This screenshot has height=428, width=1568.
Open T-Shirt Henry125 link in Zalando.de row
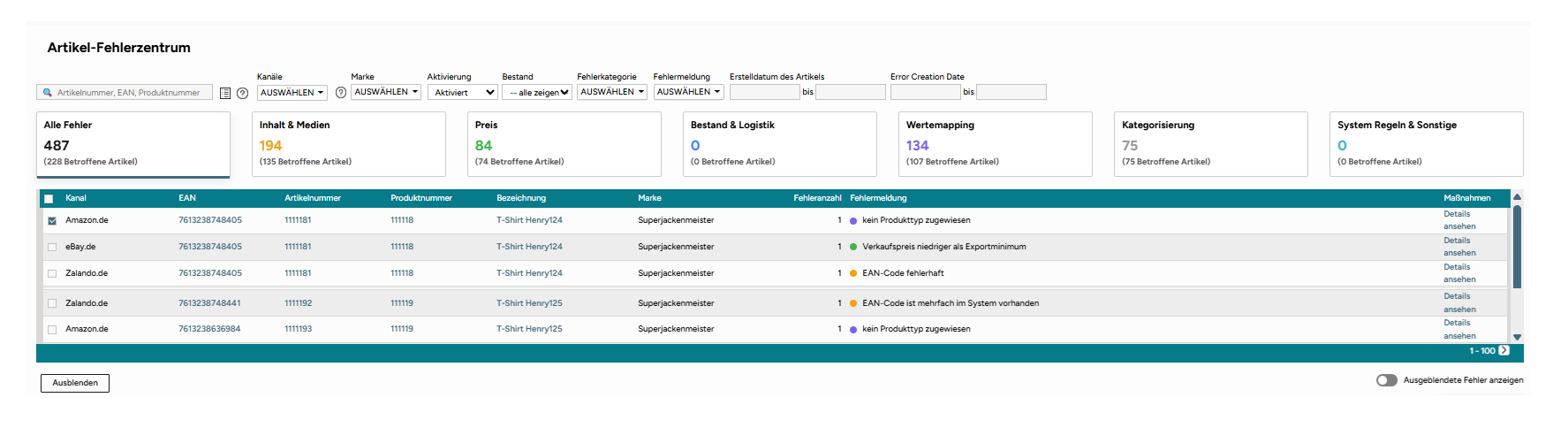[529, 303]
